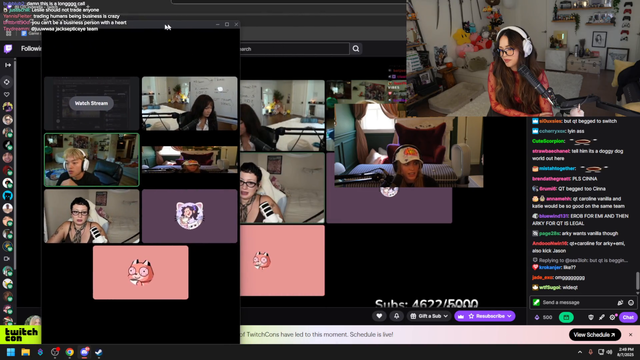Open Discord from taskbar
640x360 pixels.
(84, 352)
